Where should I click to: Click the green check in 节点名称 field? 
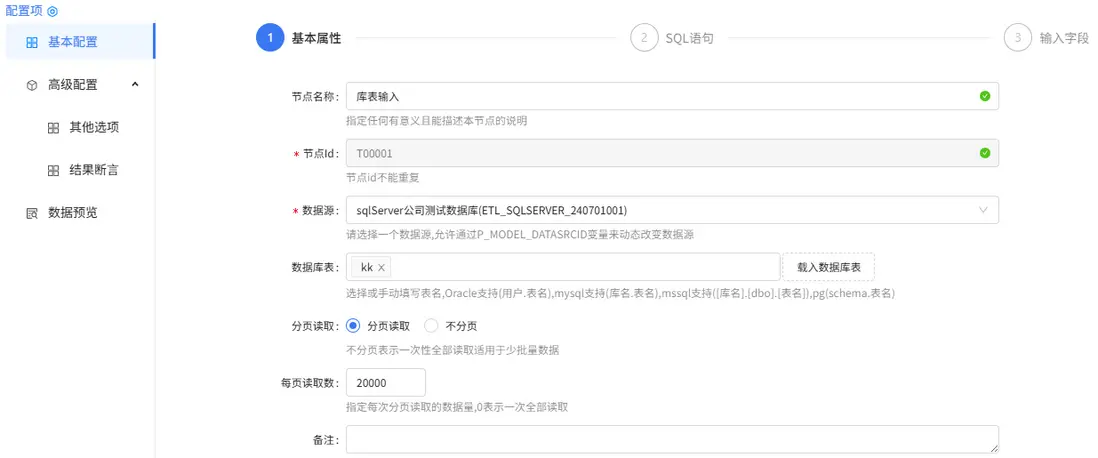[x=984, y=96]
